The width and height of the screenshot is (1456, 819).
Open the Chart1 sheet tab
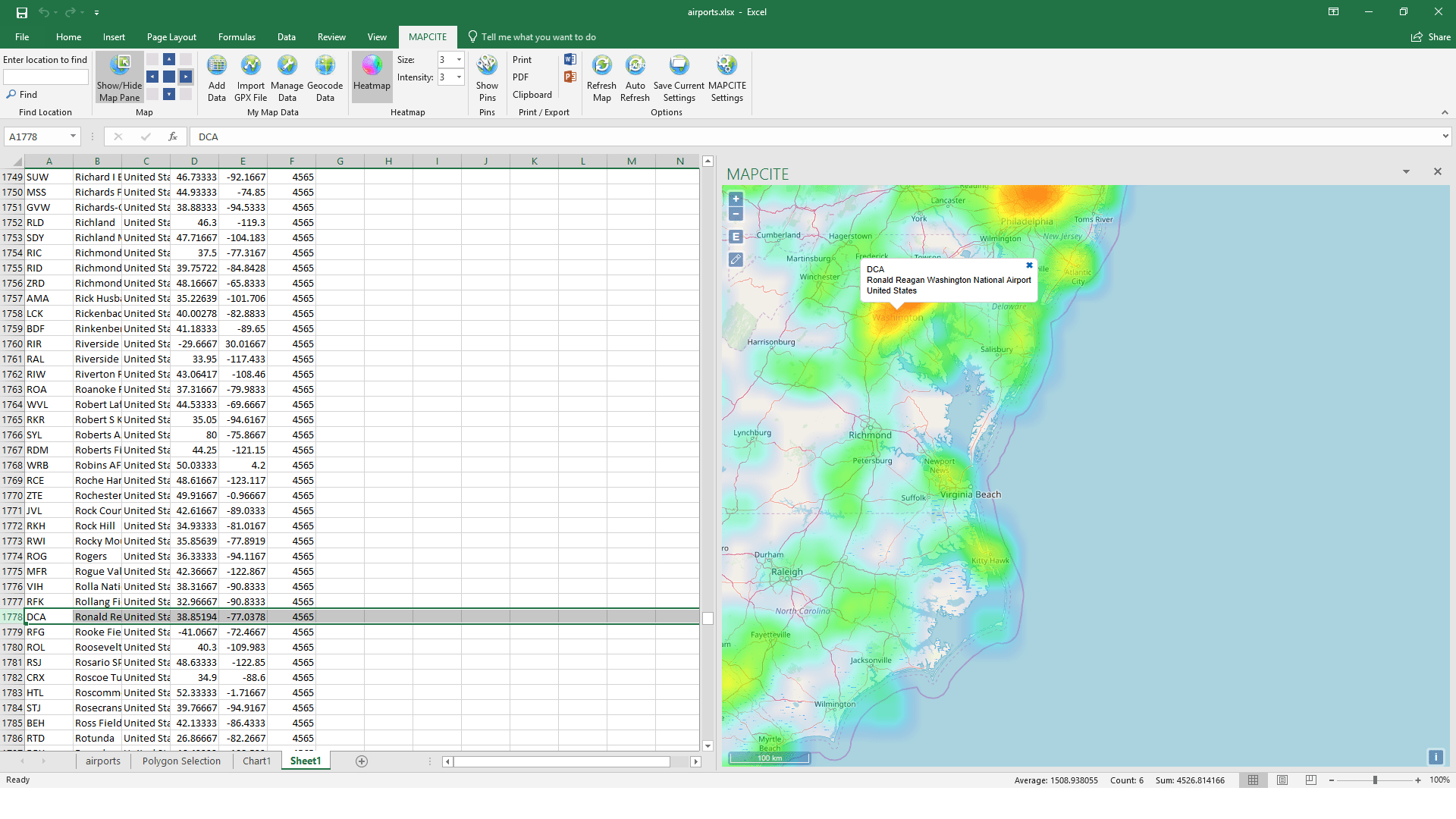(x=256, y=761)
